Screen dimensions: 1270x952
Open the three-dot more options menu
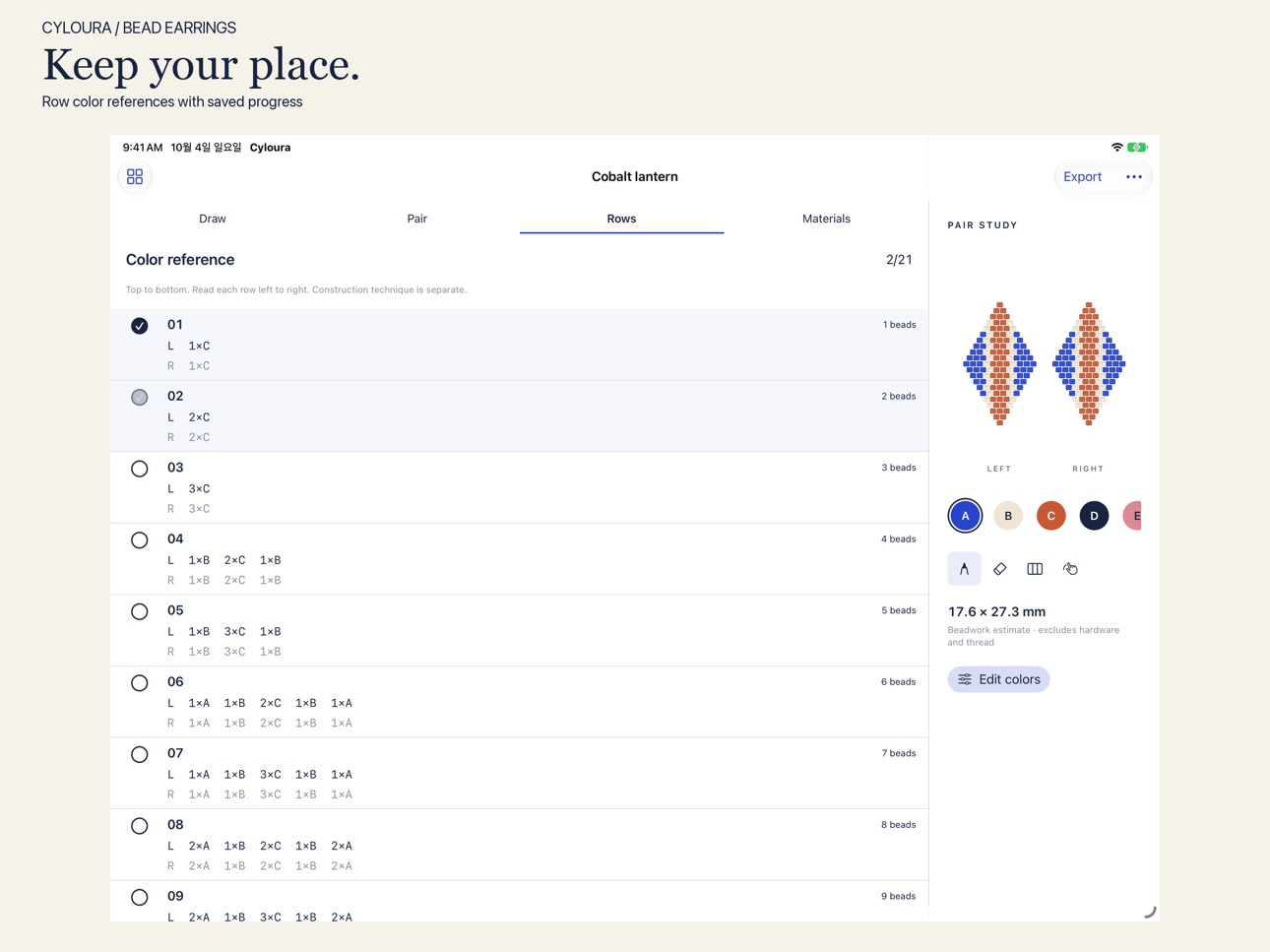coord(1134,177)
